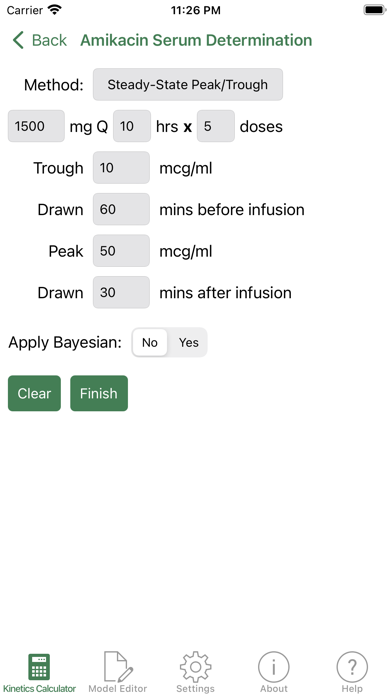This screenshot has width=392, height=696.
Task: Clear all entered serum values
Action: click(34, 393)
